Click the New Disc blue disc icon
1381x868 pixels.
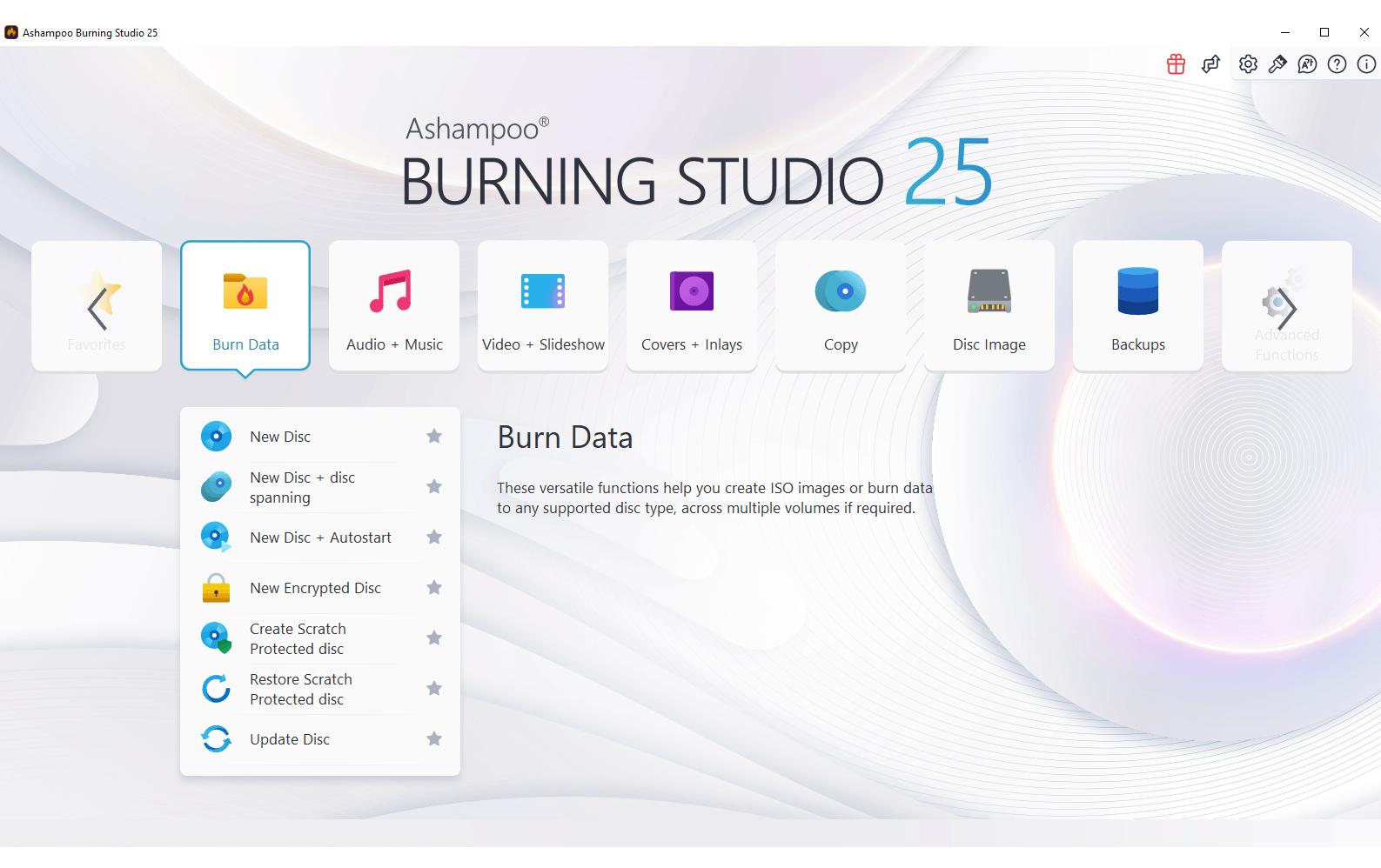[x=216, y=437]
